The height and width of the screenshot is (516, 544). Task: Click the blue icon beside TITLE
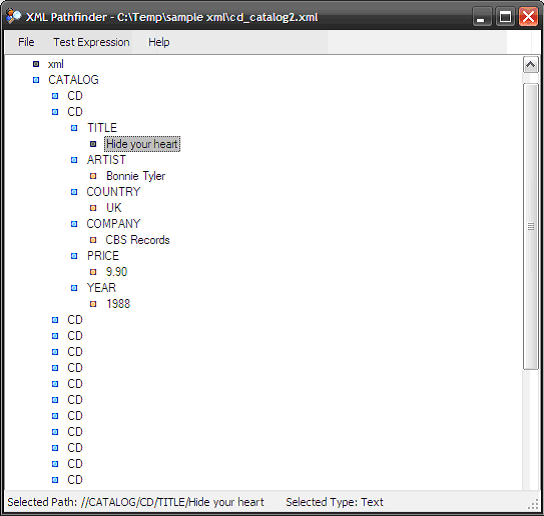74,128
